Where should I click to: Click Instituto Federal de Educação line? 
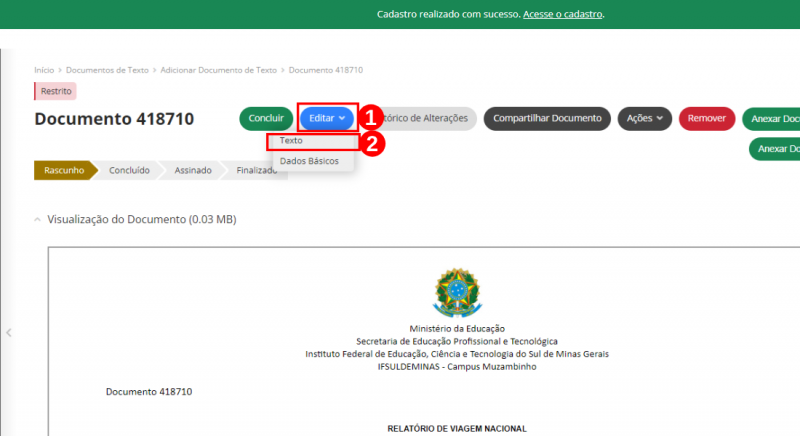[457, 354]
